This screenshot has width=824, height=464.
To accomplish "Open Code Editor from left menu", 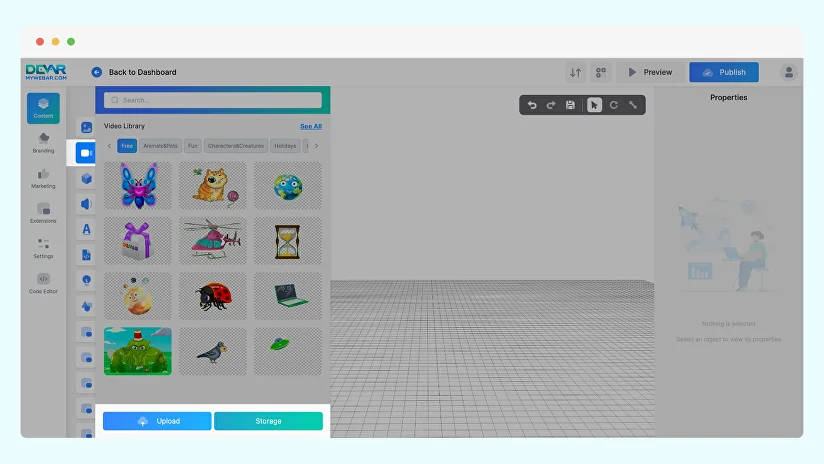I will point(43,283).
